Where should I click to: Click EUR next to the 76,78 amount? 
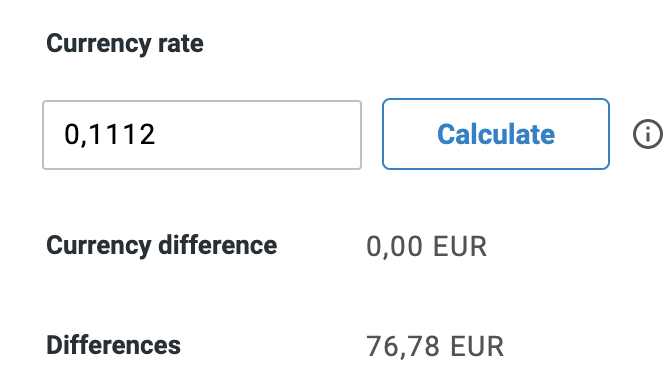477,346
